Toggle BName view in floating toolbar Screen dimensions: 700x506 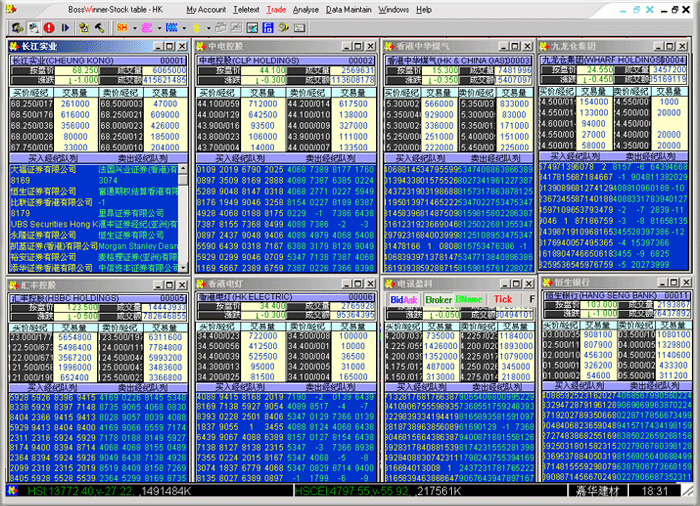tap(469, 300)
